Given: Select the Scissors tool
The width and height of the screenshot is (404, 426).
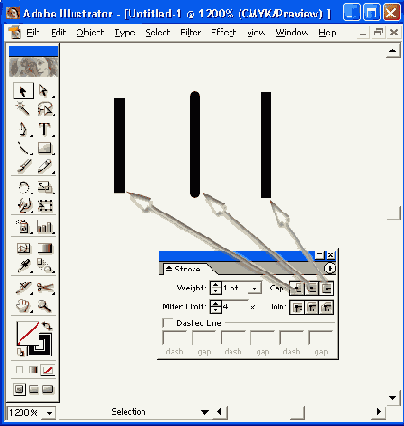Looking at the screenshot, I should tap(45, 288).
